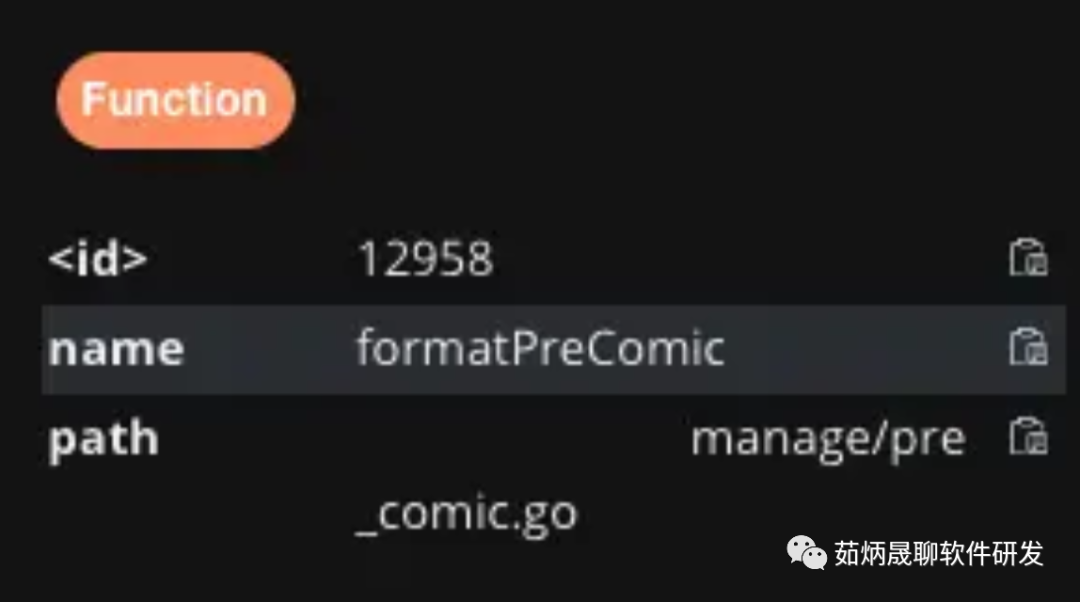Copy the name formatPreComic to clipboard

pos(1028,346)
